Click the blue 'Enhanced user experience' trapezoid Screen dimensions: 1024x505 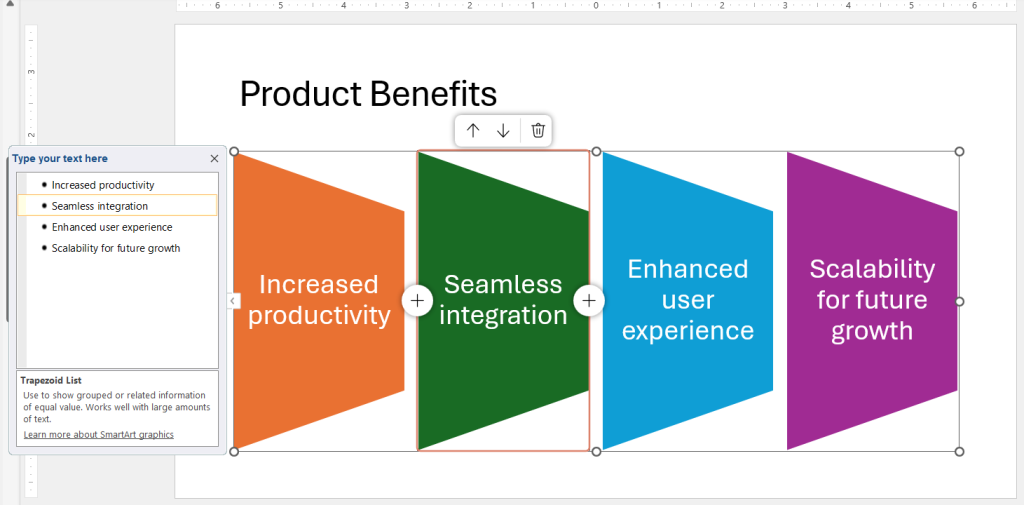(x=688, y=301)
